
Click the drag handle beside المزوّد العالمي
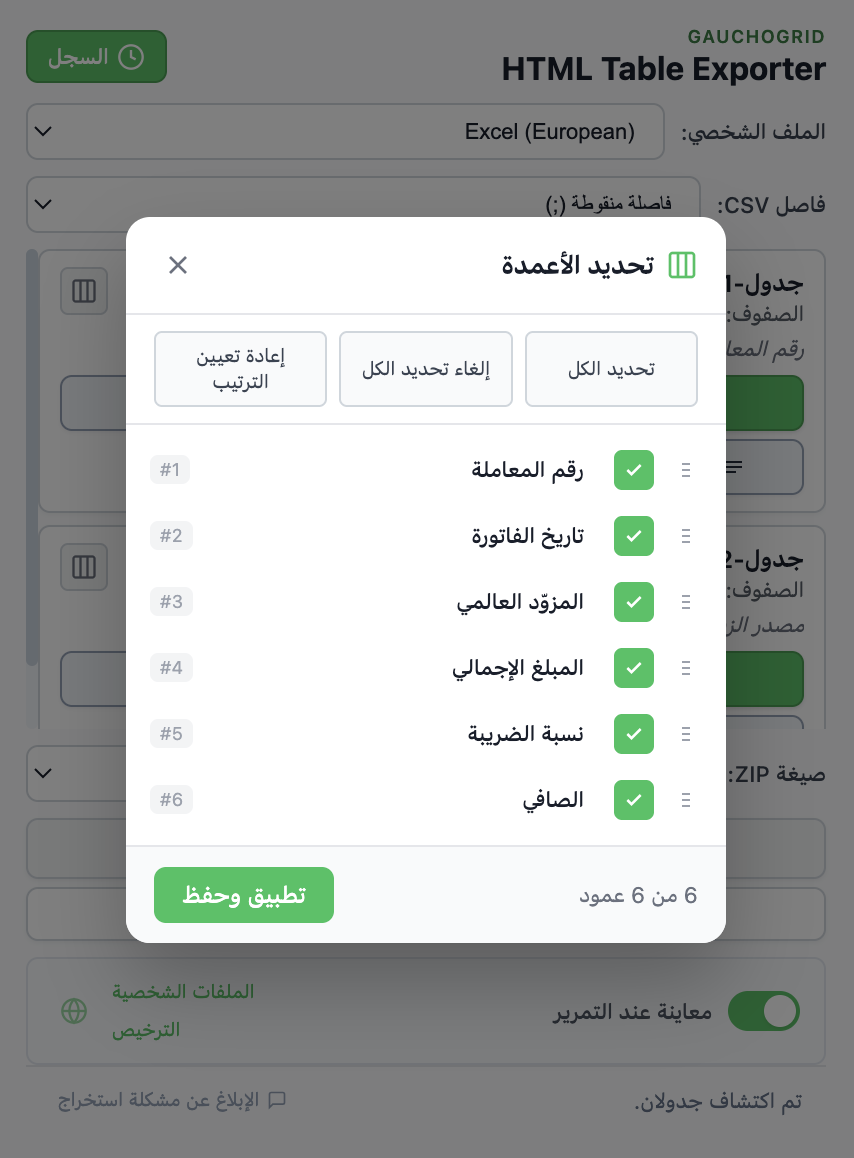pos(686,601)
